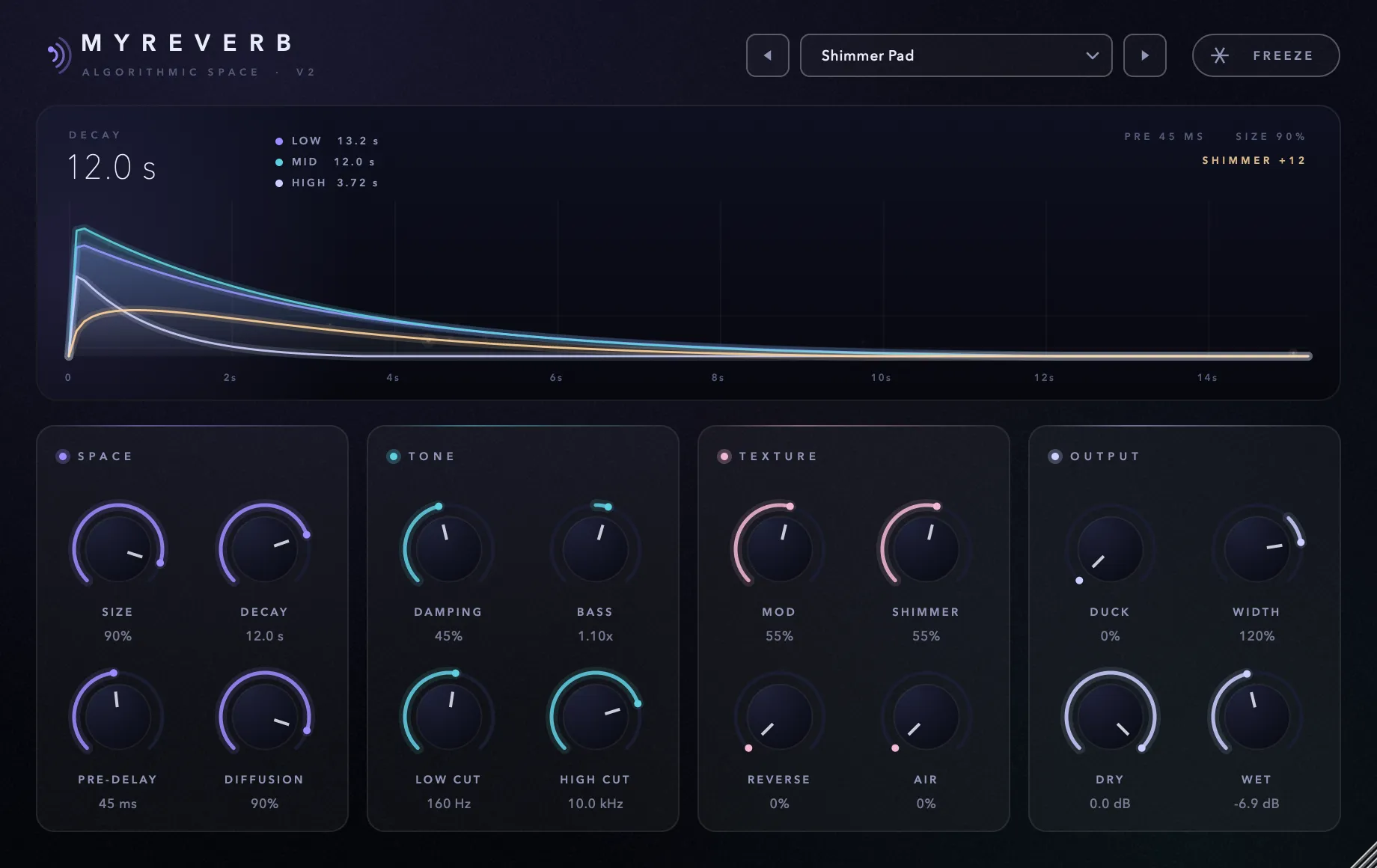Click the PRE 45 MS readout

pyautogui.click(x=1164, y=136)
